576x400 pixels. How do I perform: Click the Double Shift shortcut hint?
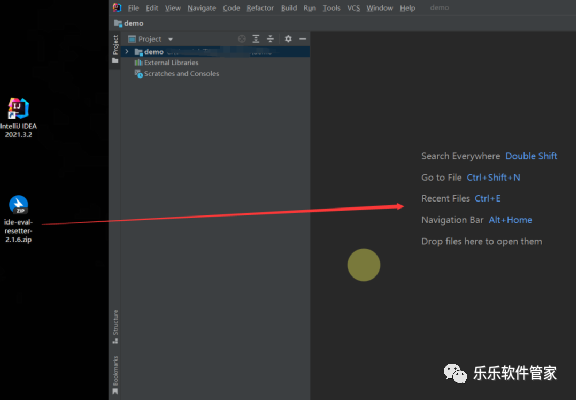pyautogui.click(x=531, y=156)
